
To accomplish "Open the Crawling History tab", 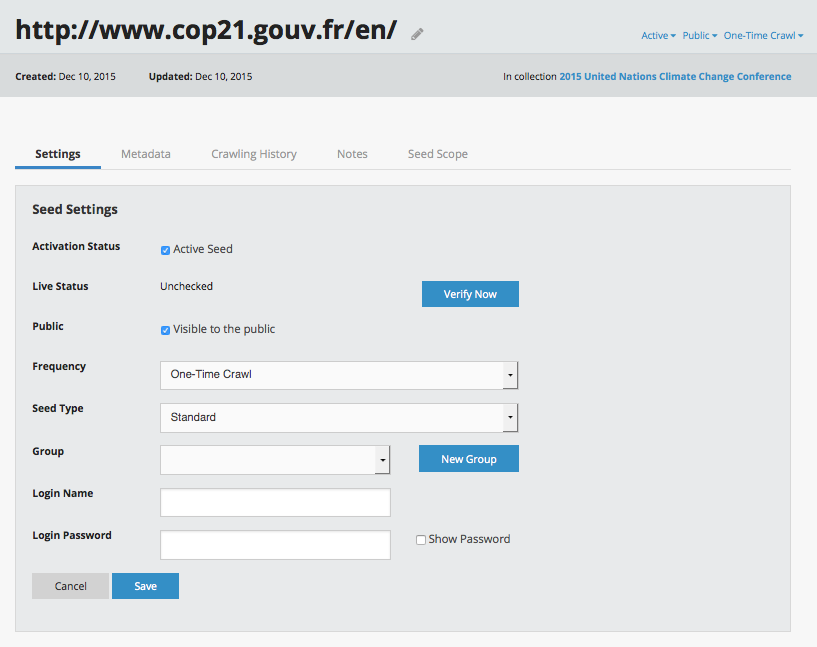I will [254, 154].
